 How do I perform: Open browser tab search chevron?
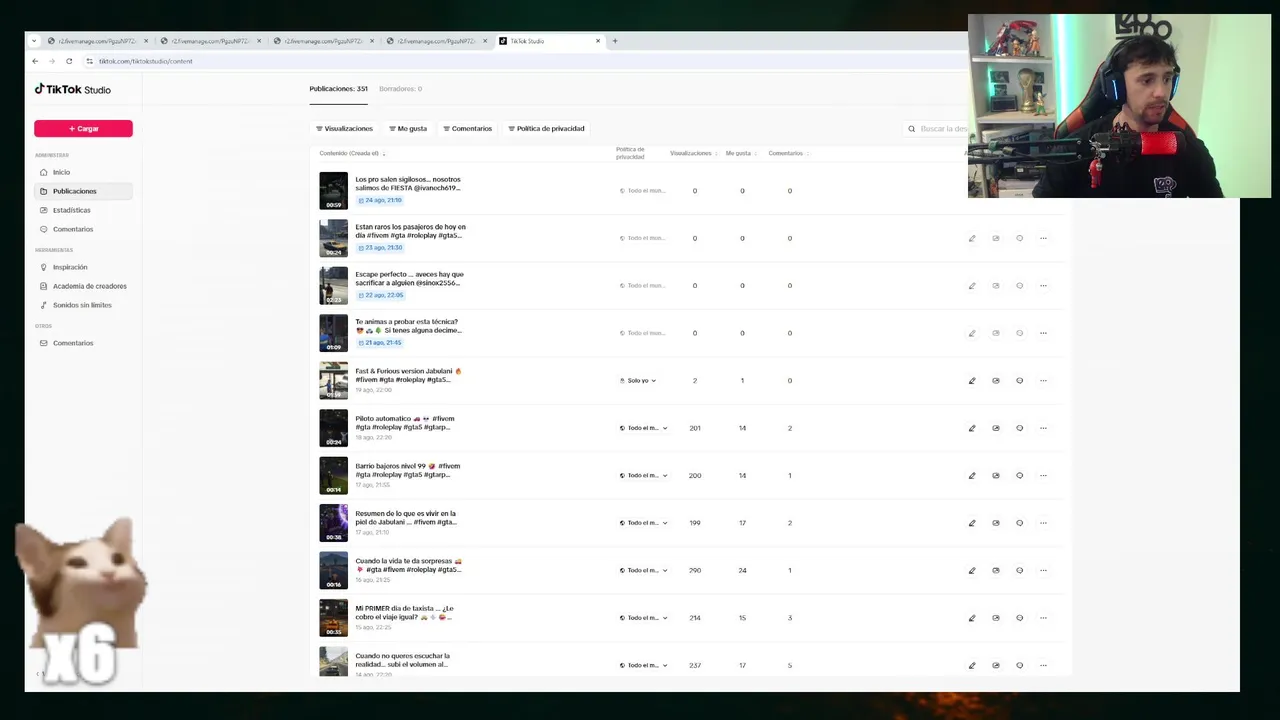[35, 41]
